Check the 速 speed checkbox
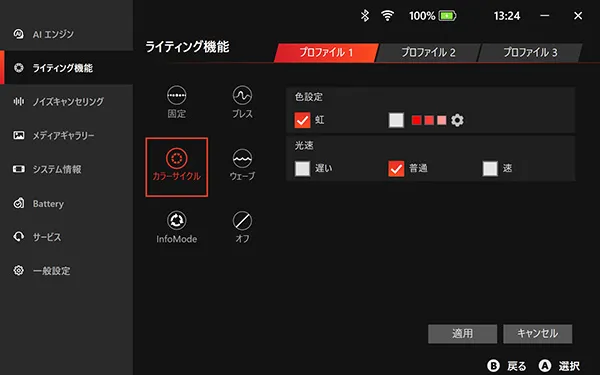600x375 pixels. point(490,168)
